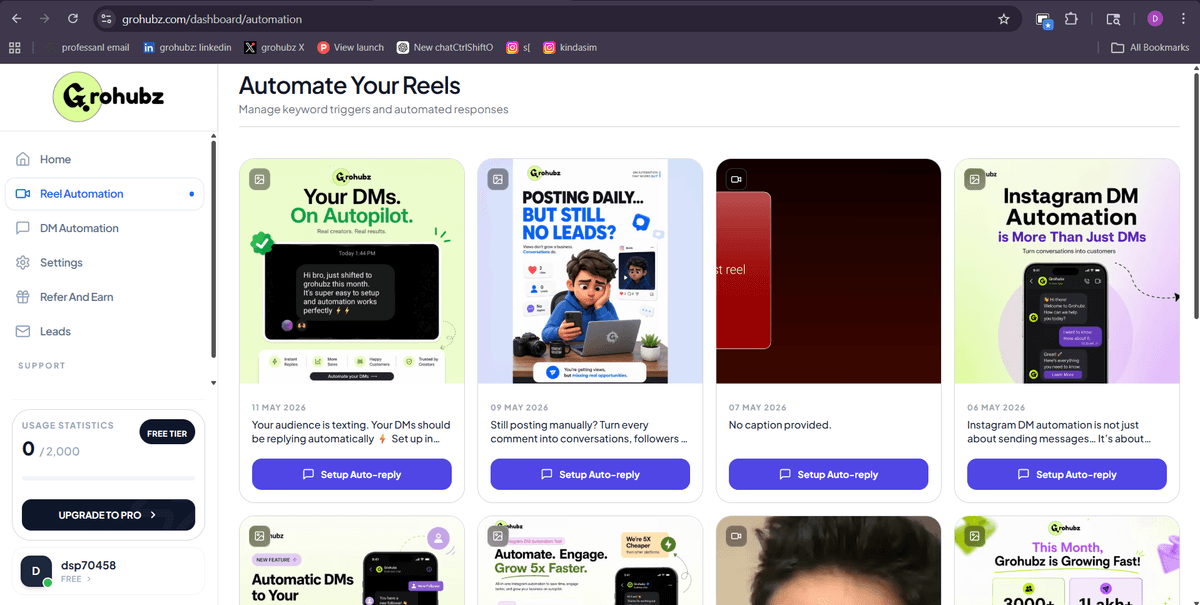Open the grohubz: linkedin bookmark
This screenshot has height=605, width=1200.
tap(187, 47)
